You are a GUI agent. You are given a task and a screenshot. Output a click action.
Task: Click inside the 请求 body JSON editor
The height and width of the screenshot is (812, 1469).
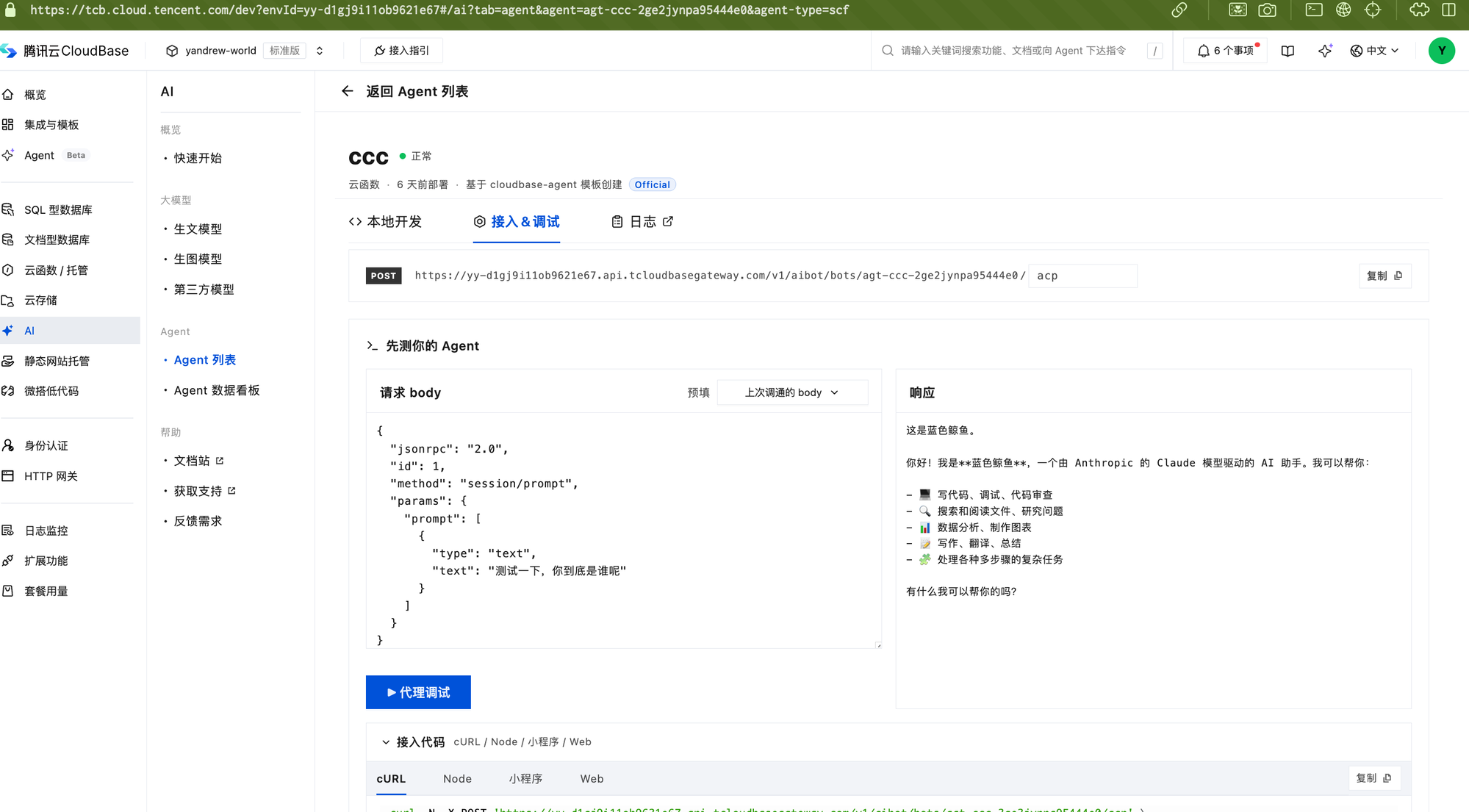pyautogui.click(x=623, y=531)
